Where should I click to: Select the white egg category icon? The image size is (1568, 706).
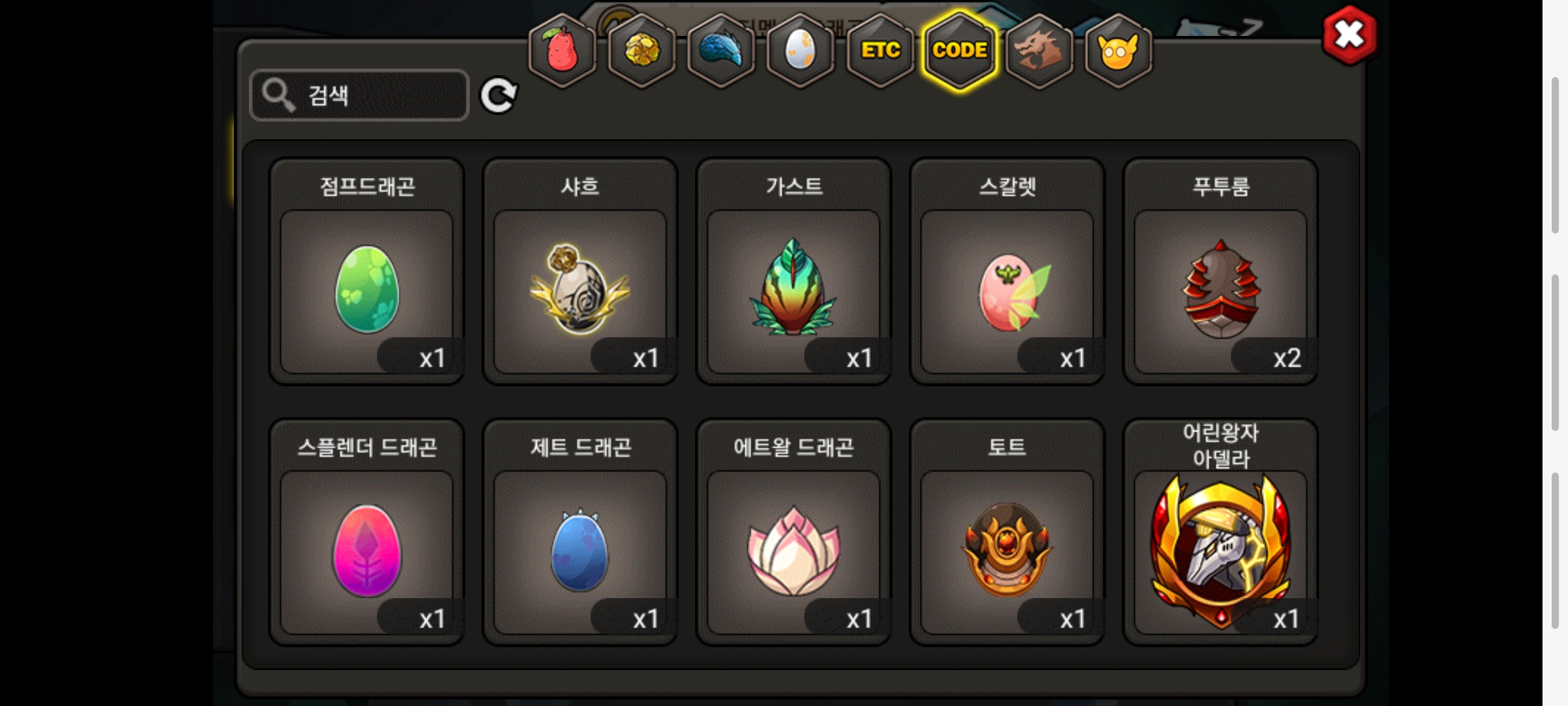pyautogui.click(x=800, y=50)
